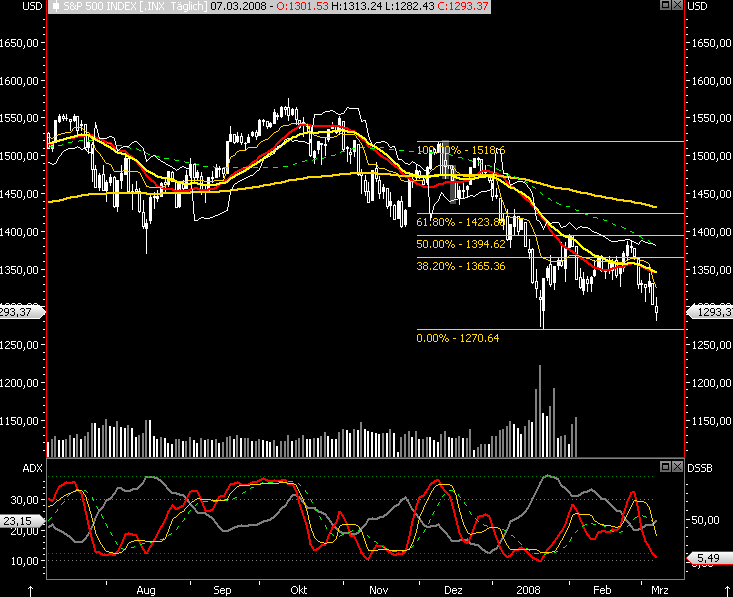The width and height of the screenshot is (733, 597).
Task: Click the open value O:1301.53
Action: point(302,7)
